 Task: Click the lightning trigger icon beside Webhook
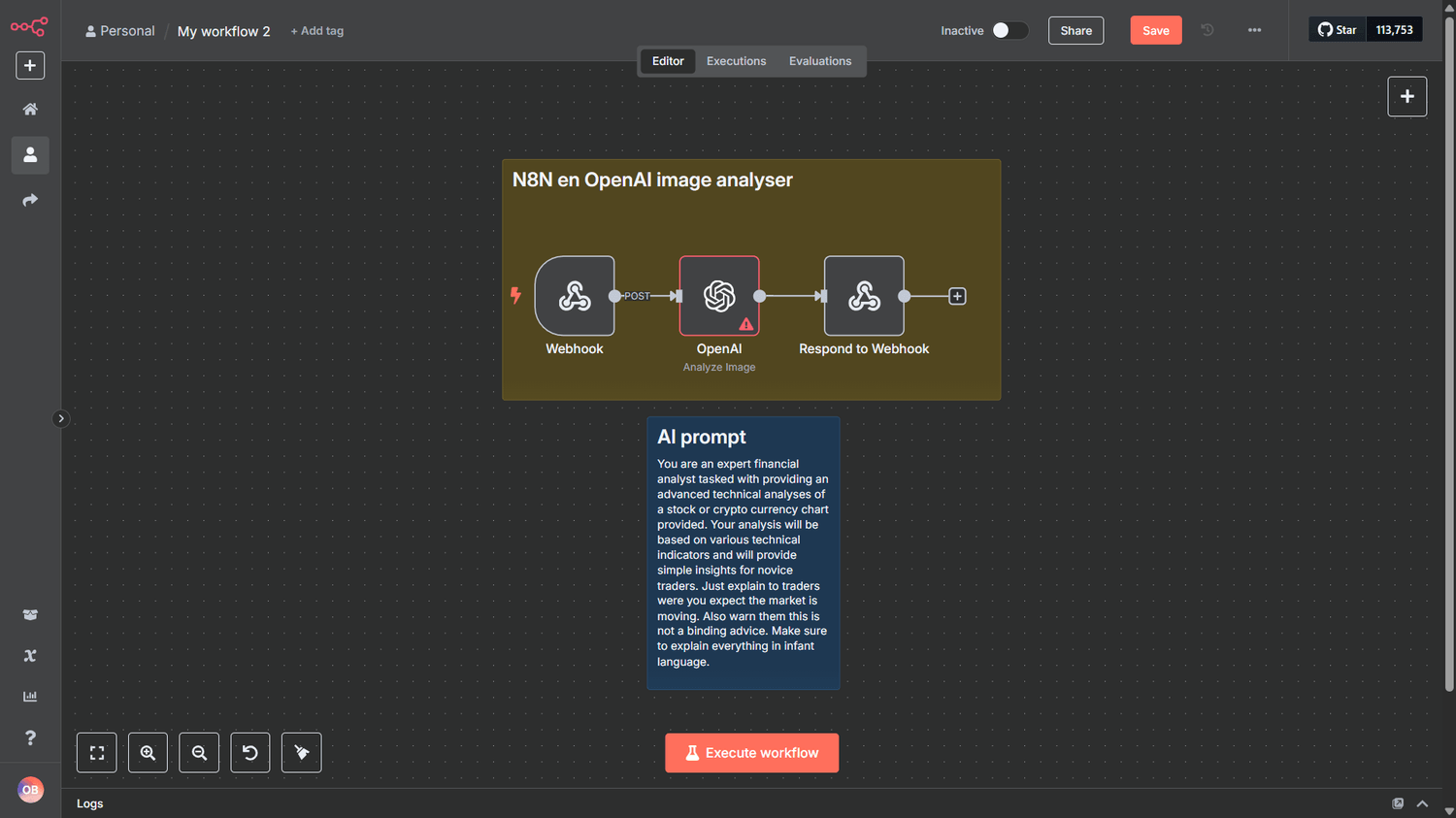click(515, 295)
